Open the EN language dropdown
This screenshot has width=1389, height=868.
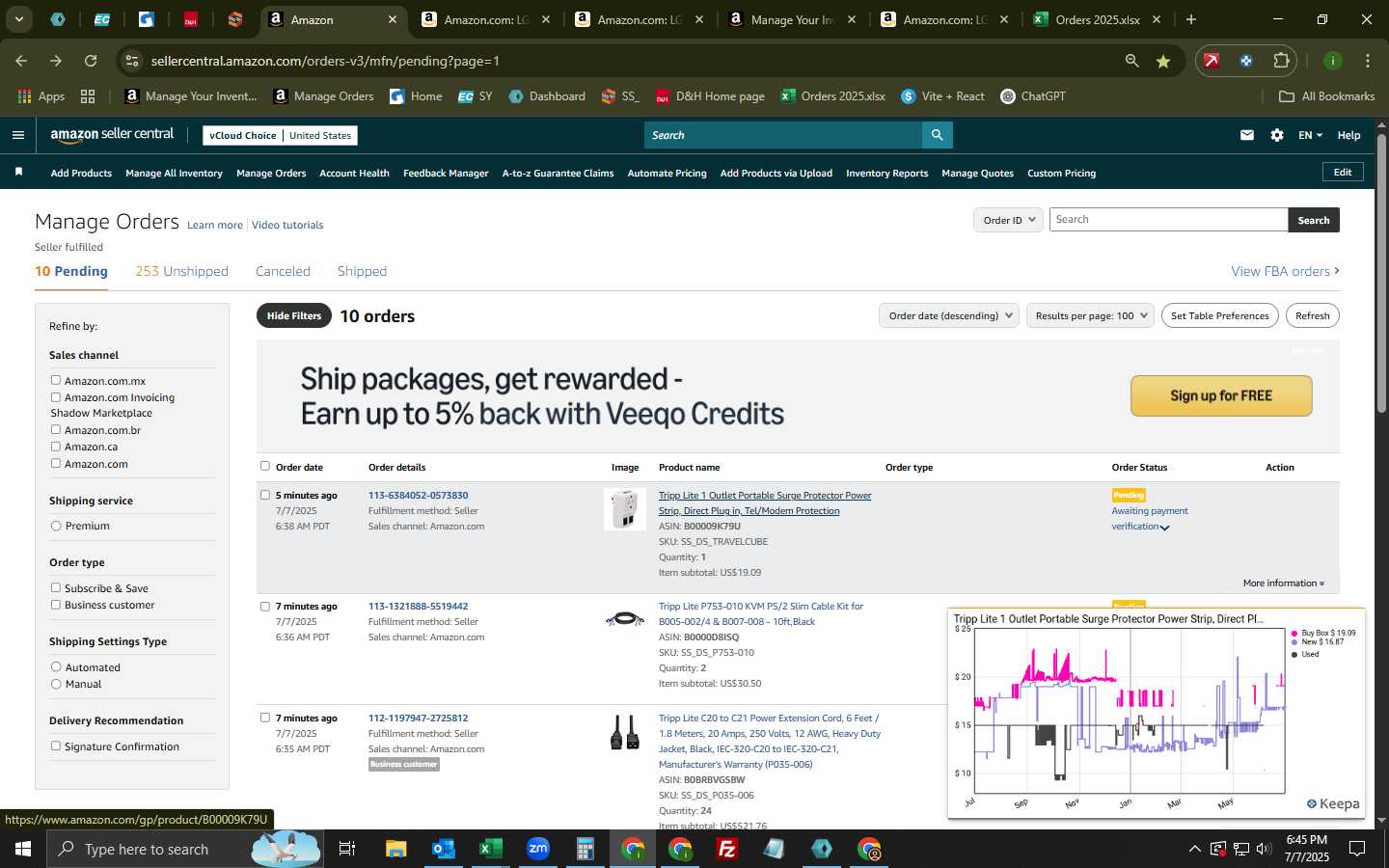click(1310, 135)
